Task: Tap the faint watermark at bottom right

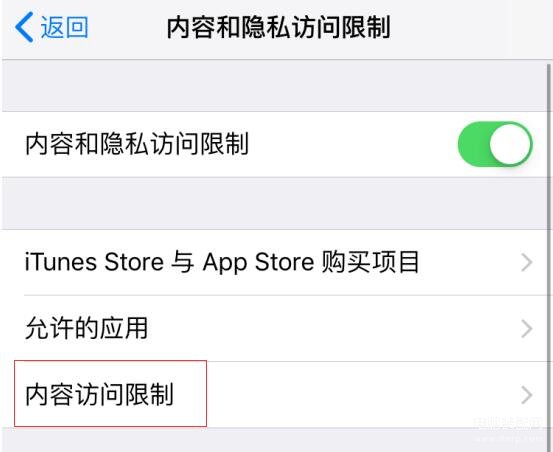Action: 508,428
